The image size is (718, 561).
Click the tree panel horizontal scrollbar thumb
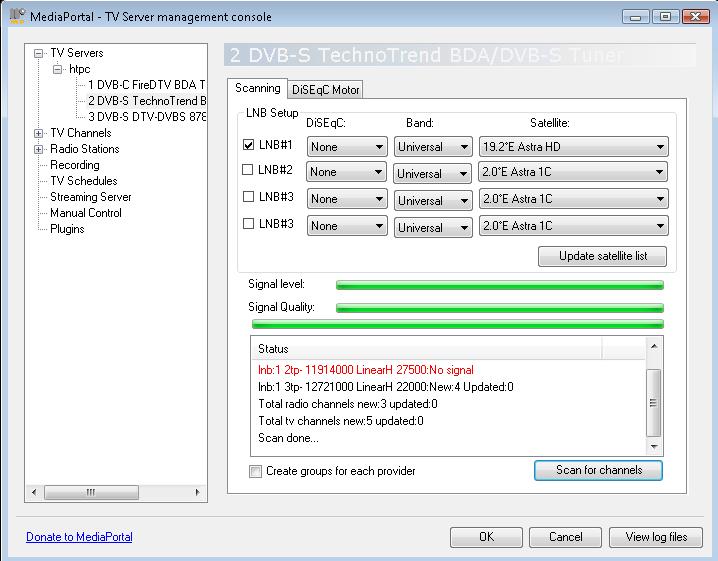[91, 492]
